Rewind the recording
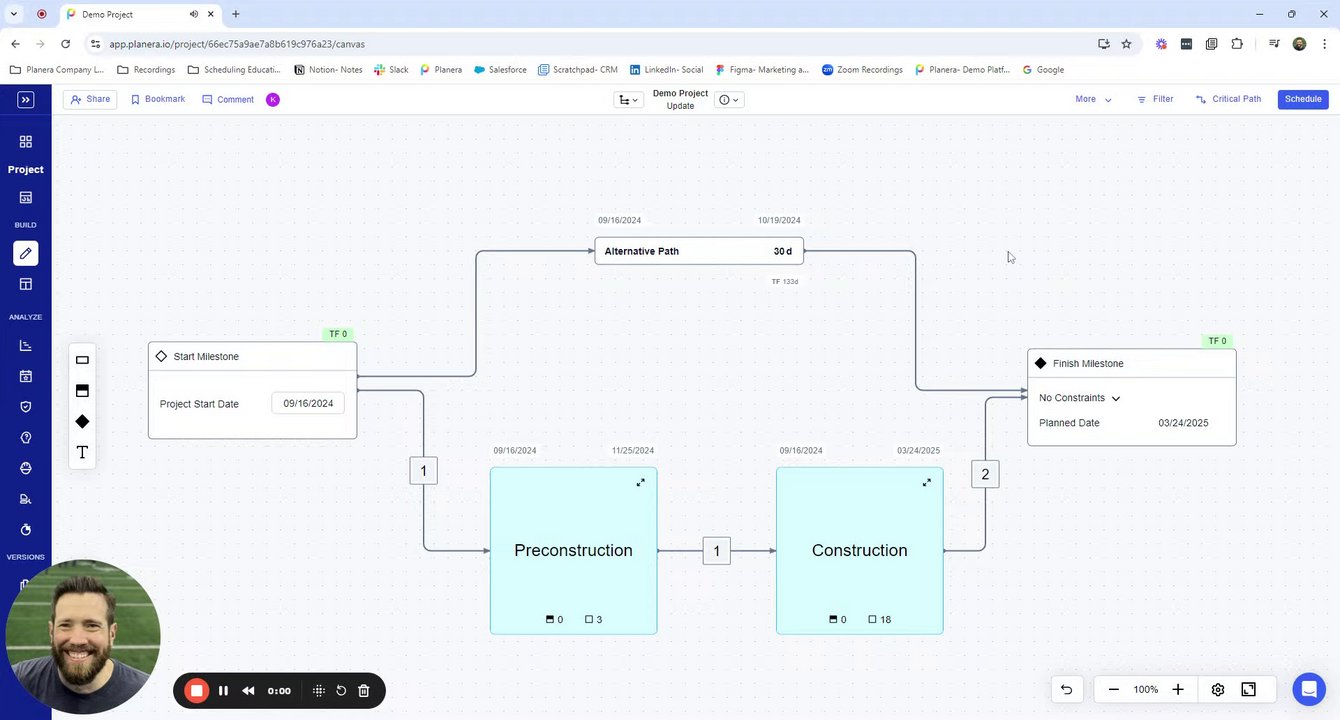This screenshot has width=1340, height=720. click(248, 691)
